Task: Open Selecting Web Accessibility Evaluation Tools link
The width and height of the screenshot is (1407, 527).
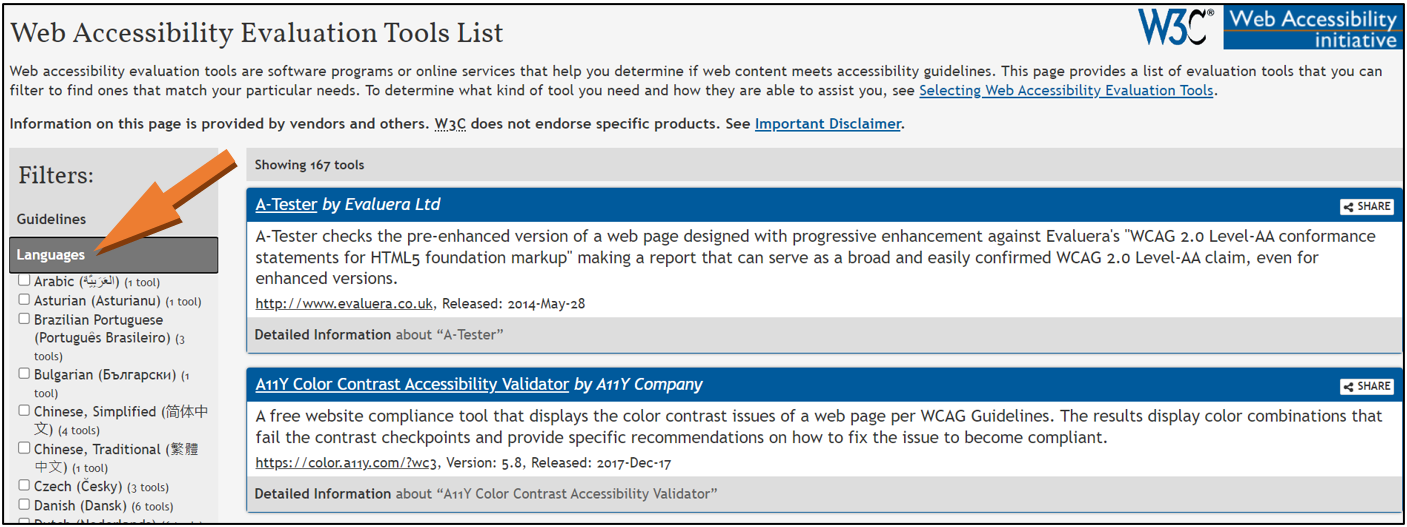Action: 1066,90
